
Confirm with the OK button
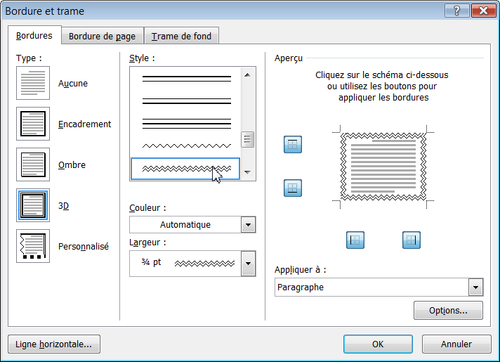coord(378,344)
